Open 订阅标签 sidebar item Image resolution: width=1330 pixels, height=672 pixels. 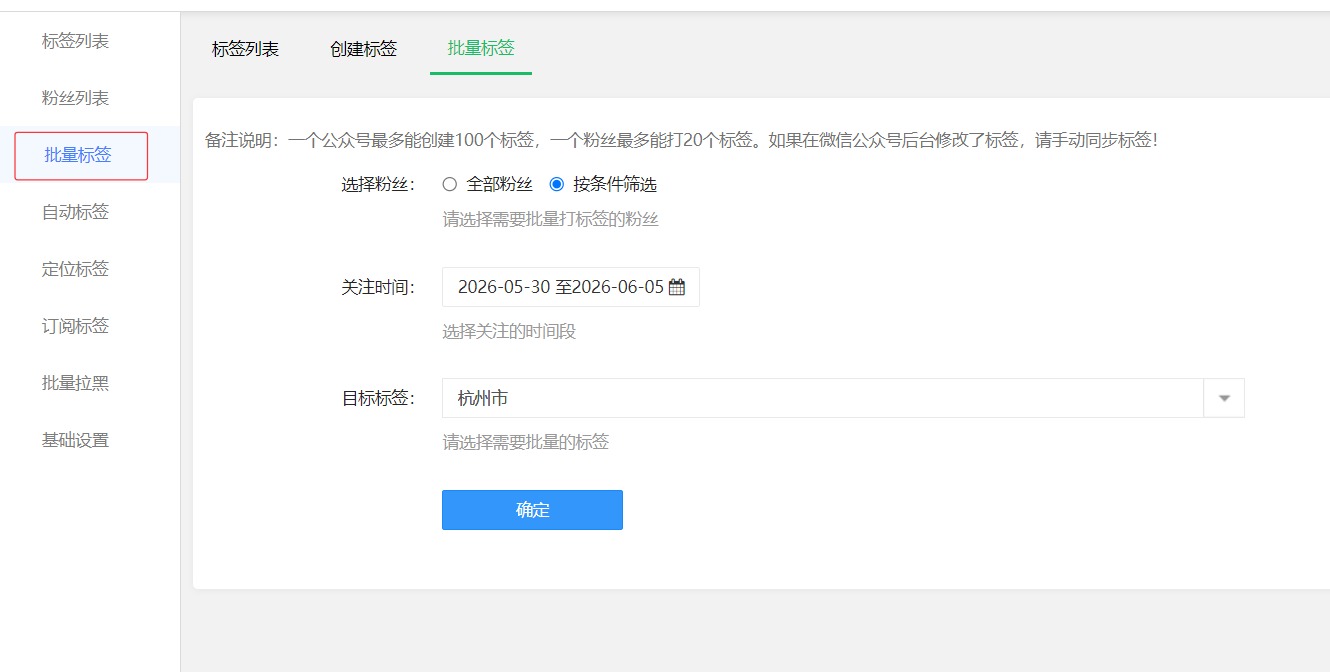point(75,326)
